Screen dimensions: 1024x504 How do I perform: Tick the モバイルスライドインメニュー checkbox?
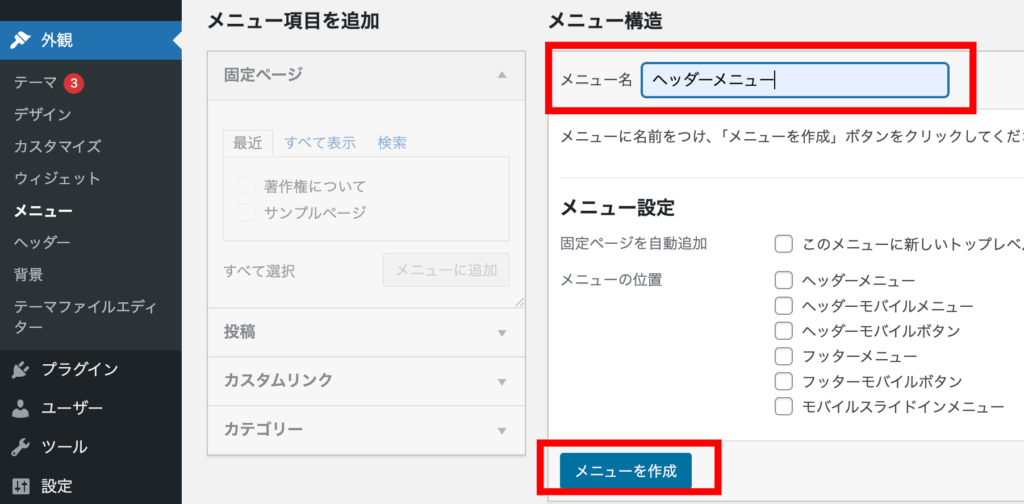click(x=784, y=407)
